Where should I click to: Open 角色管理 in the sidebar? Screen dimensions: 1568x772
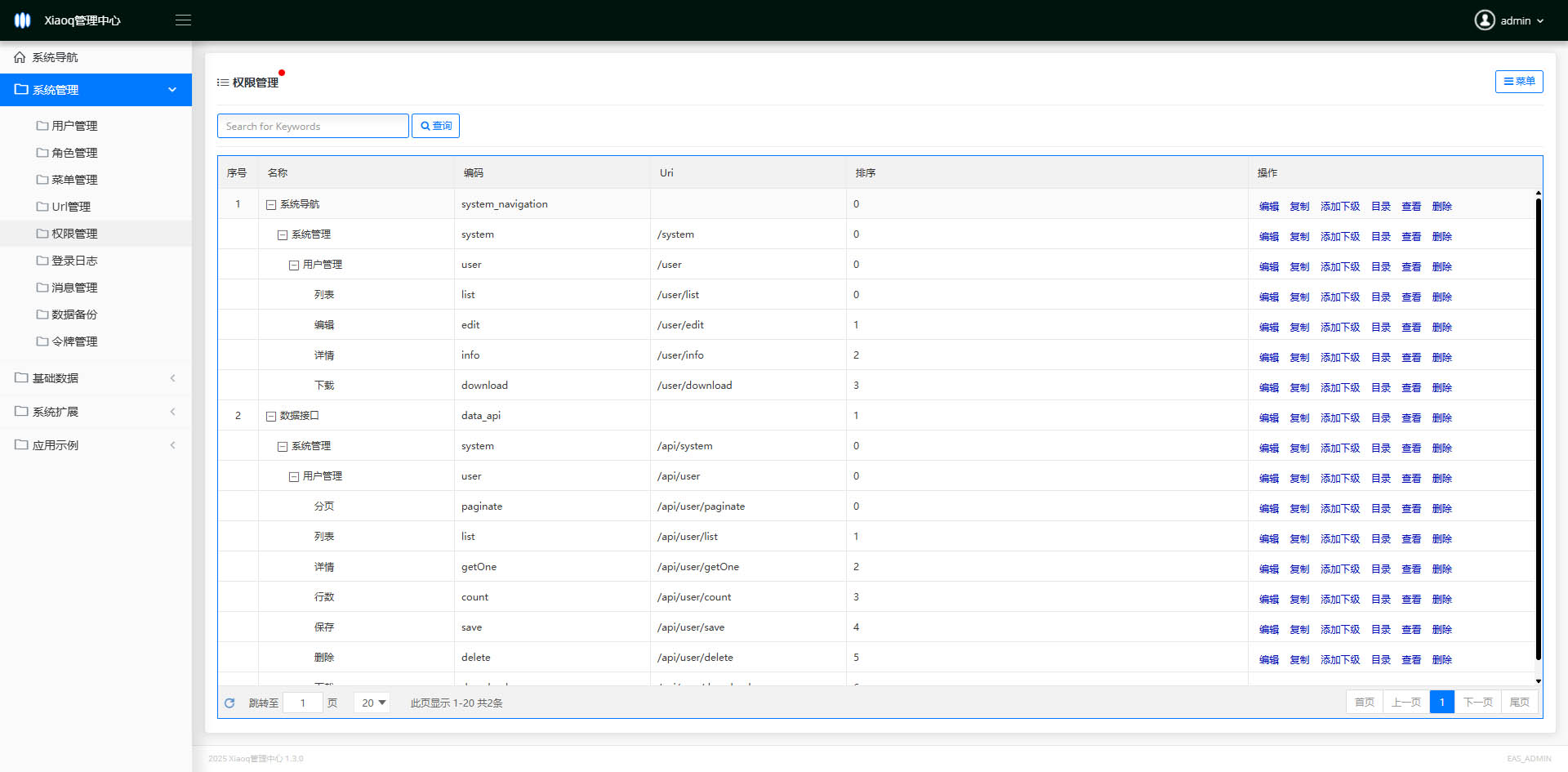pos(74,153)
